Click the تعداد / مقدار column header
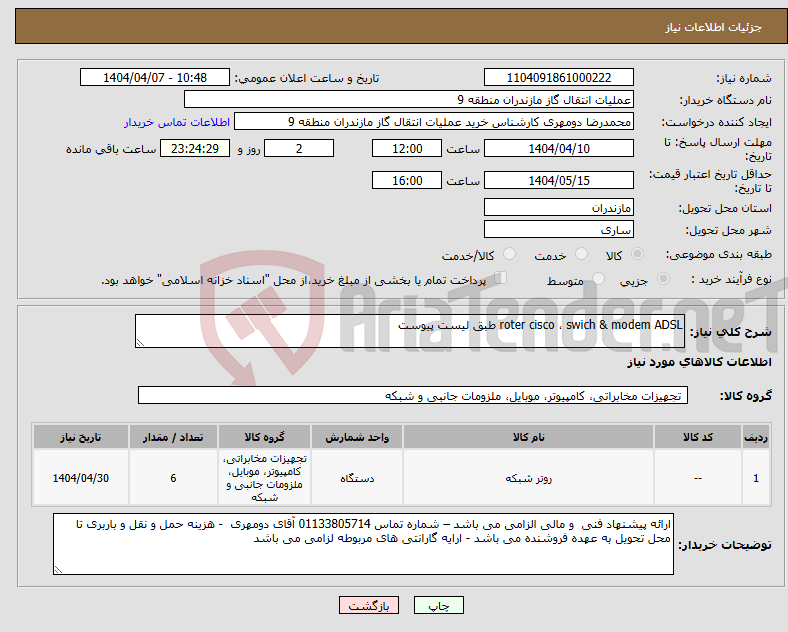 (x=173, y=437)
